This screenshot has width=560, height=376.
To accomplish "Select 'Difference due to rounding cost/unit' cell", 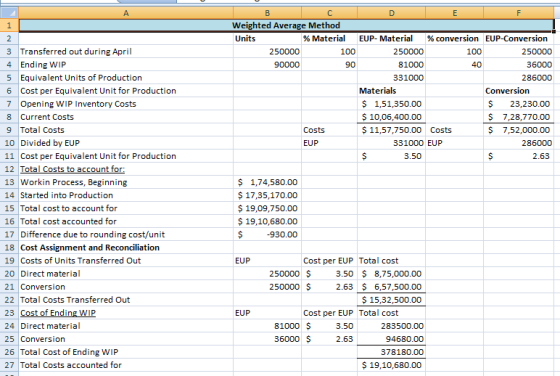I will click(126, 234).
